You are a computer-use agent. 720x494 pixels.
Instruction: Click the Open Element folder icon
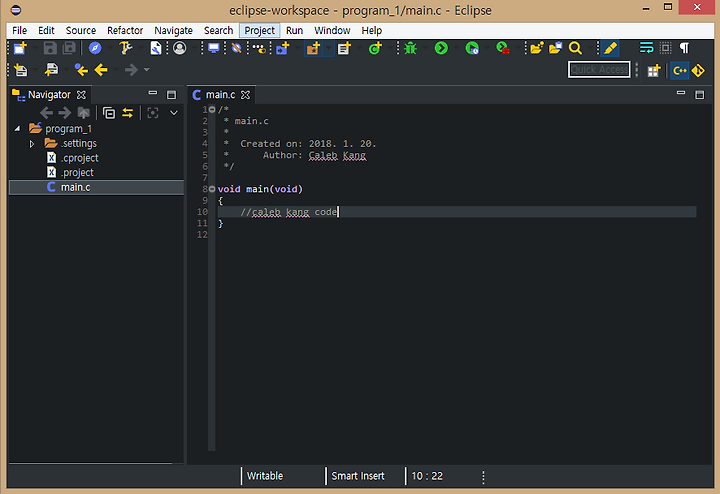coord(536,48)
